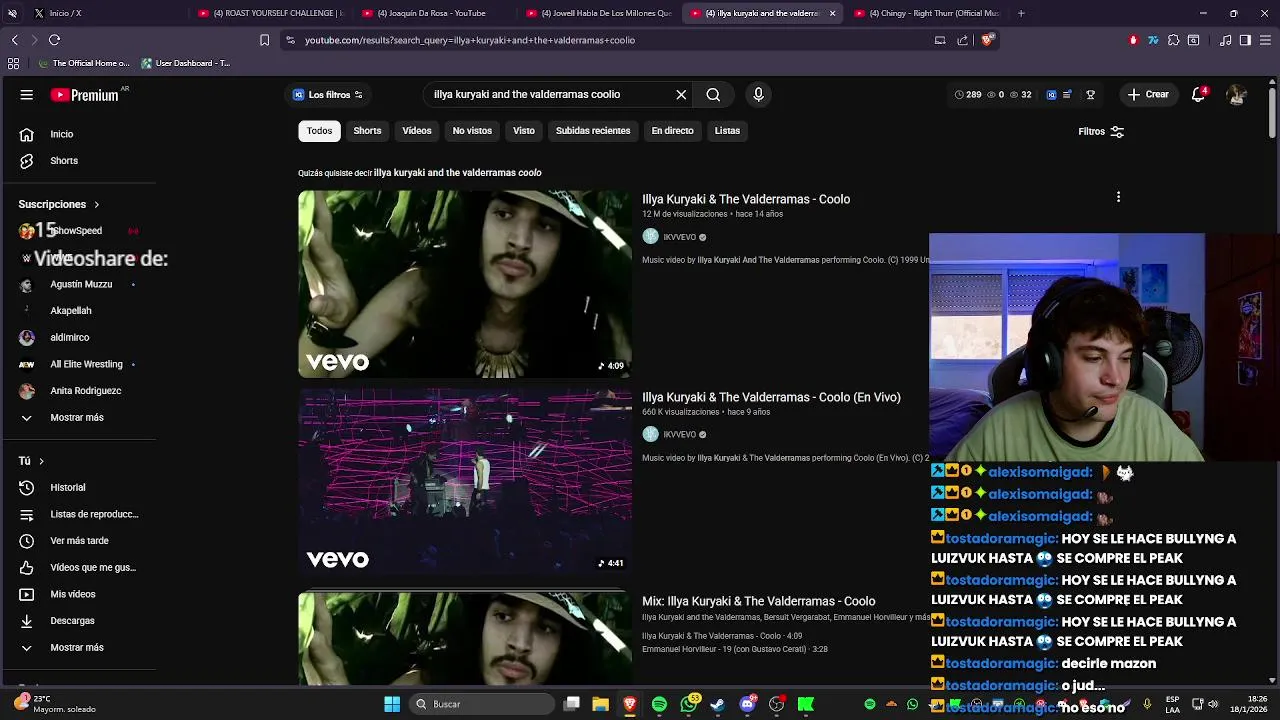
Task: Expand subscriptions with Mostrar más
Action: point(78,418)
